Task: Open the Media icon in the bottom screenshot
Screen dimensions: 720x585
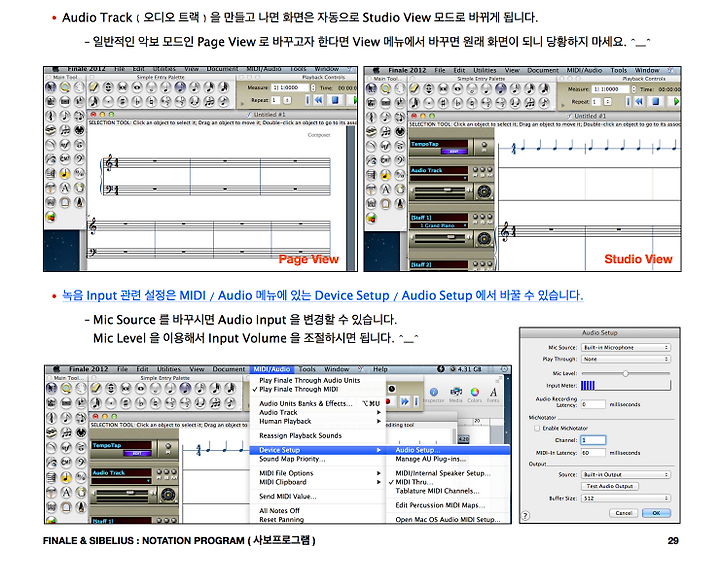Action: 456,394
